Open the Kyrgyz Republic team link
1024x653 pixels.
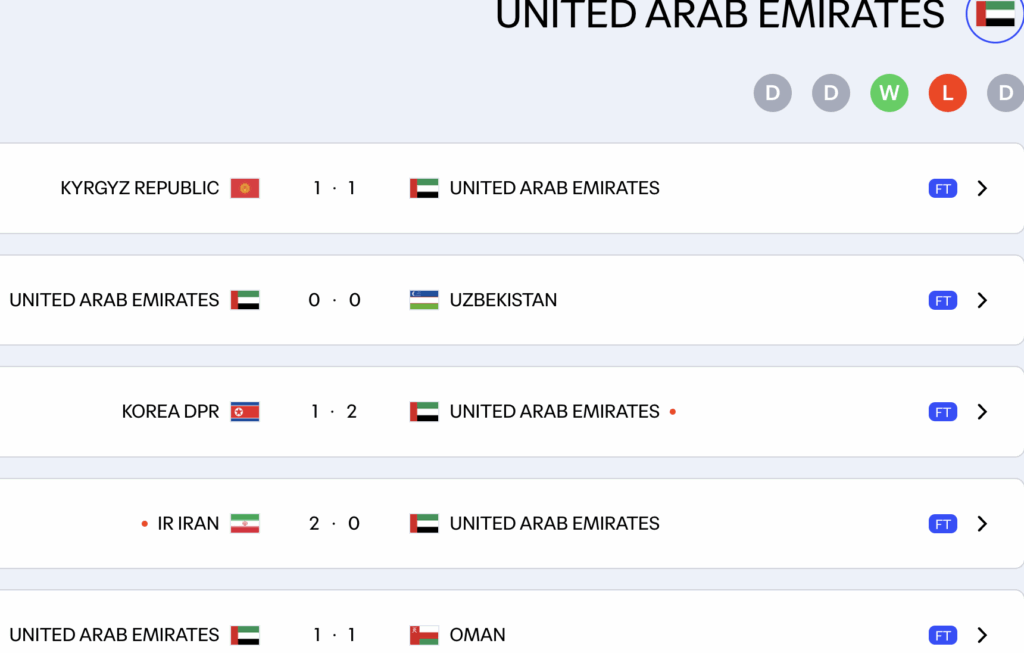pyautogui.click(x=140, y=188)
